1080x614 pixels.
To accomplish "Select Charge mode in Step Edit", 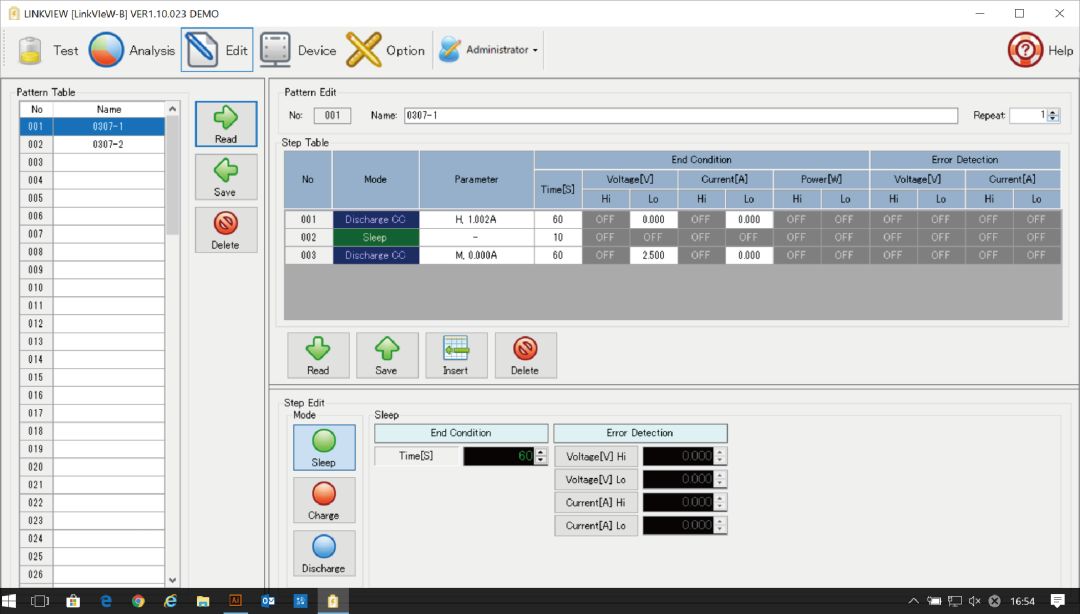I will tap(324, 501).
